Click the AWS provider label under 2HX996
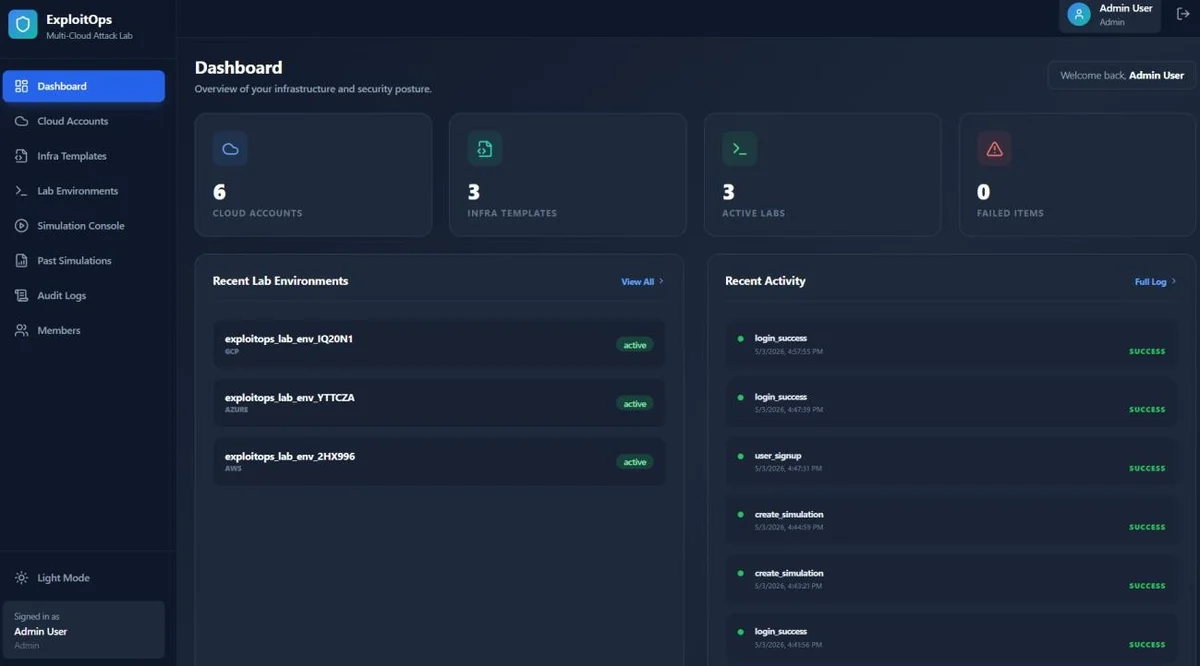The image size is (1200, 666). 233,469
